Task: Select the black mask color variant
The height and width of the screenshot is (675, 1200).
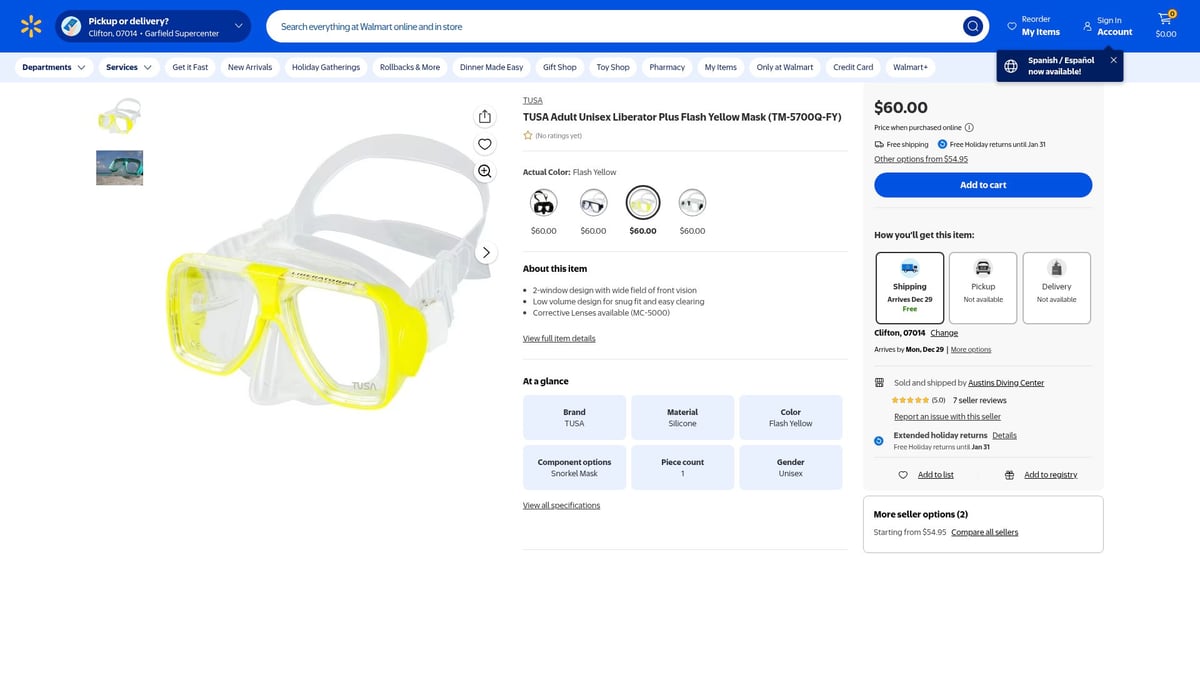Action: 543,202
